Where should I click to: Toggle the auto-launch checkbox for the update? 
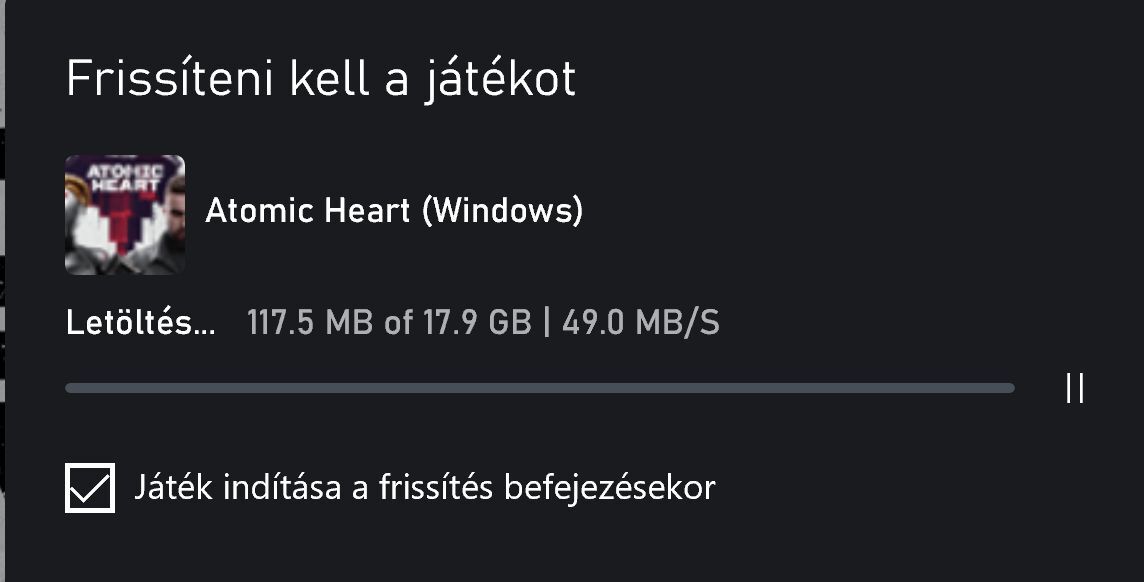tap(90, 488)
